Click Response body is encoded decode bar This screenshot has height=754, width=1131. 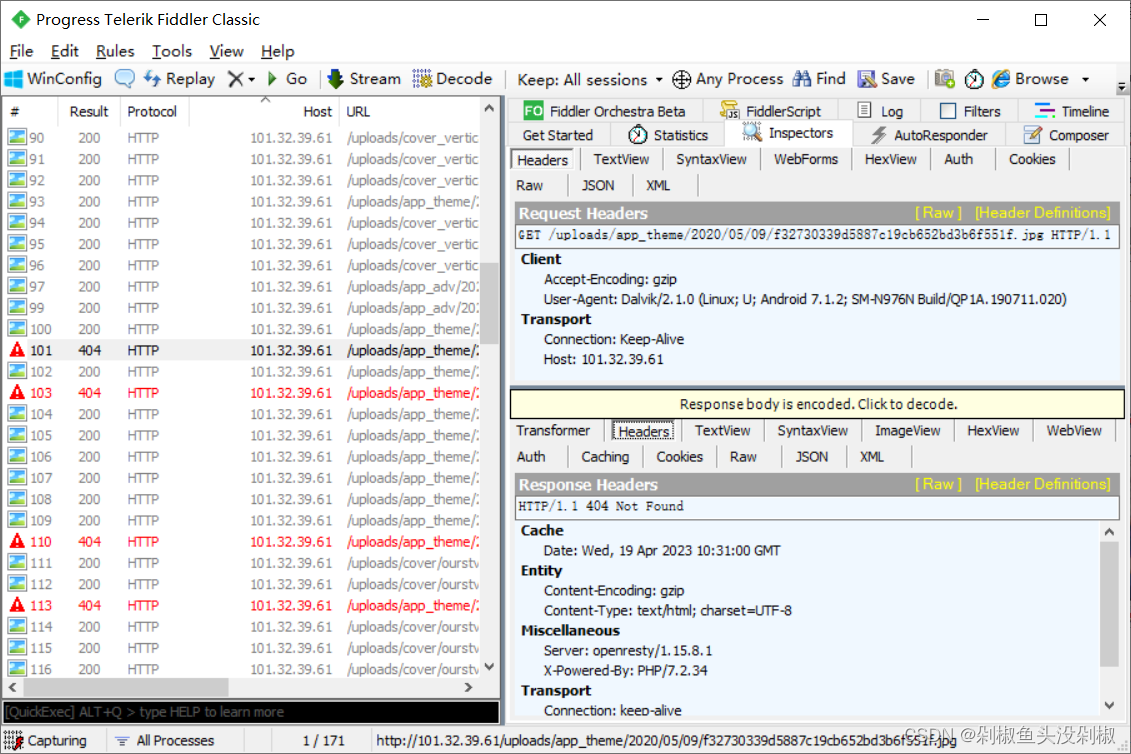click(x=817, y=404)
